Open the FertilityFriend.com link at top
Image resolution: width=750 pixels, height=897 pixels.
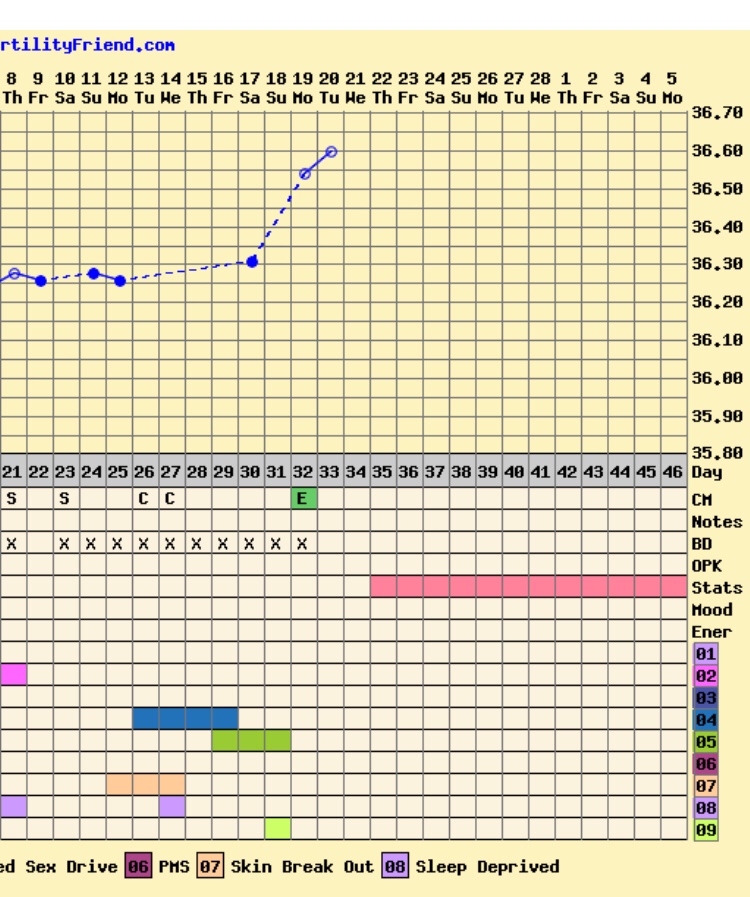pos(87,45)
